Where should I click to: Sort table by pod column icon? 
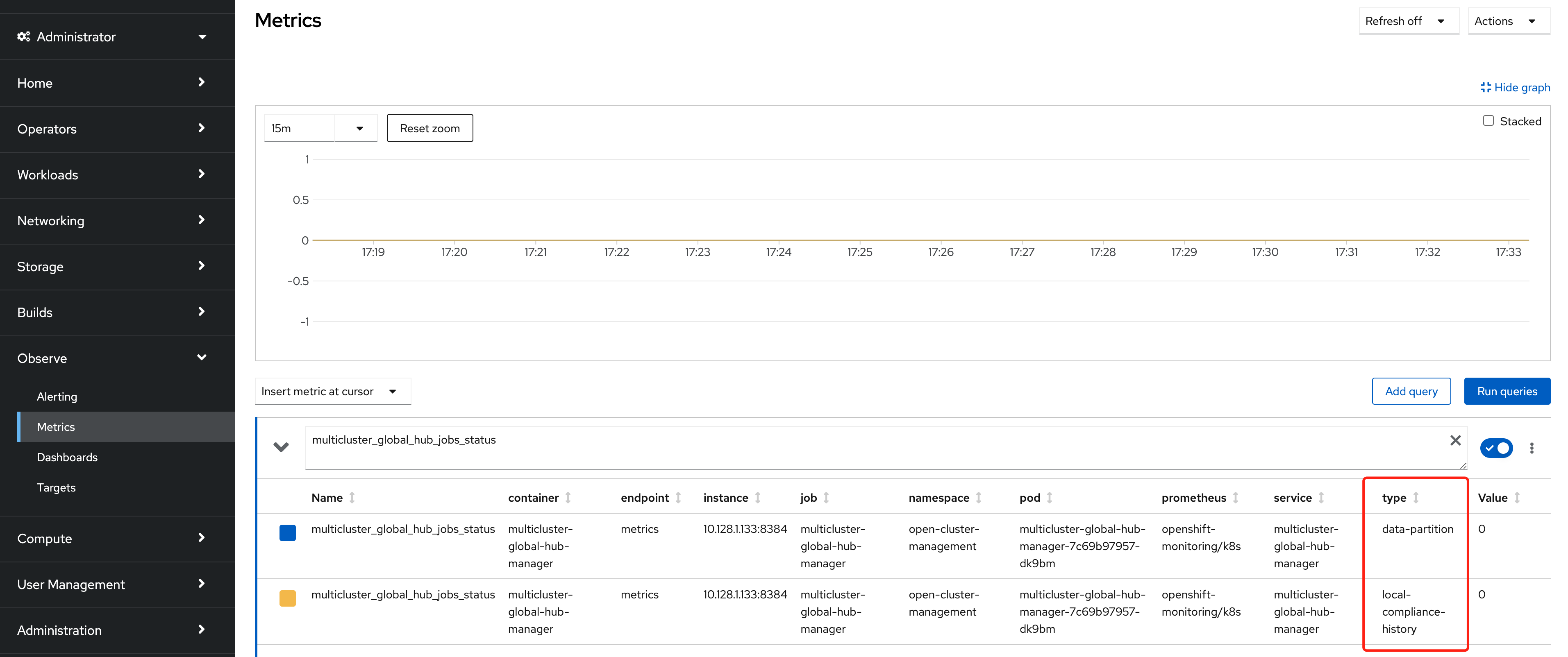click(x=1050, y=498)
